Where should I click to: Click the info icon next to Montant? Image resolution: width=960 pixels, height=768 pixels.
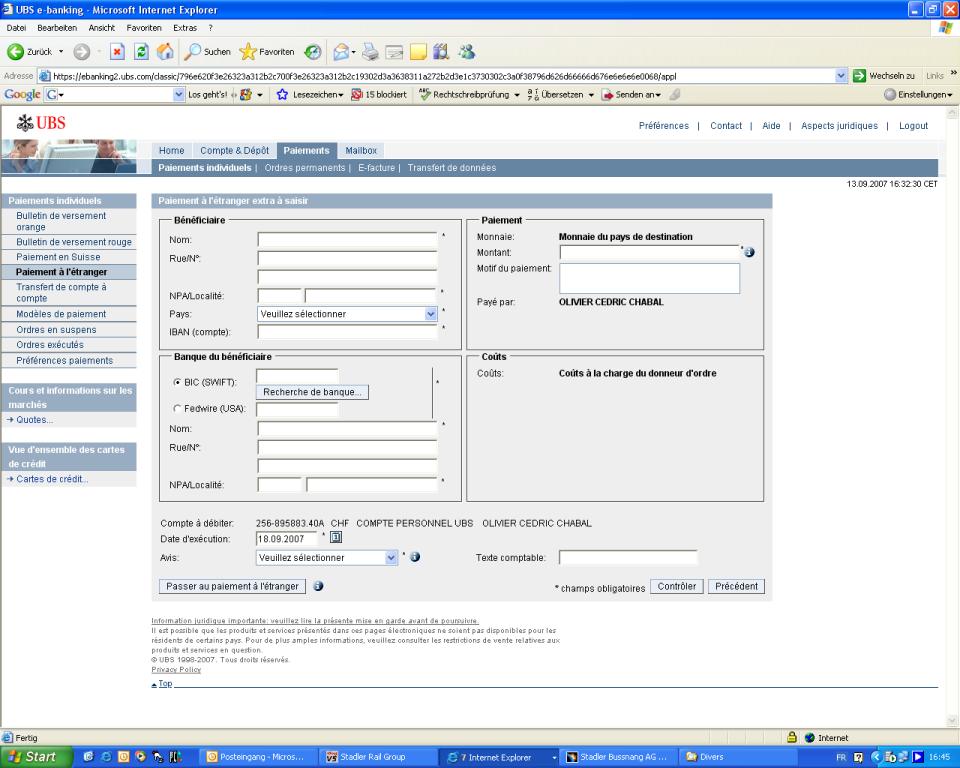(x=748, y=252)
